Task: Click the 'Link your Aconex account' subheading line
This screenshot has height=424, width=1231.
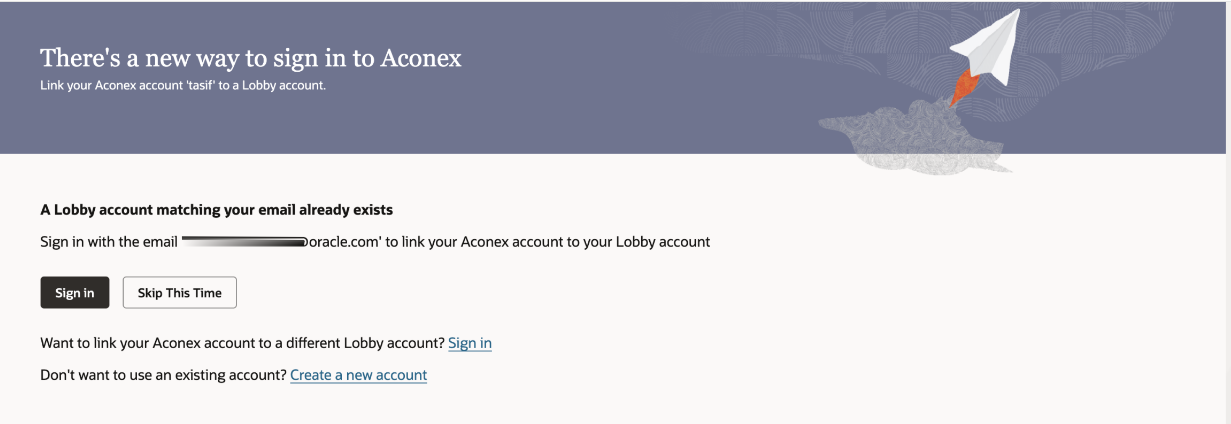Action: point(184,84)
